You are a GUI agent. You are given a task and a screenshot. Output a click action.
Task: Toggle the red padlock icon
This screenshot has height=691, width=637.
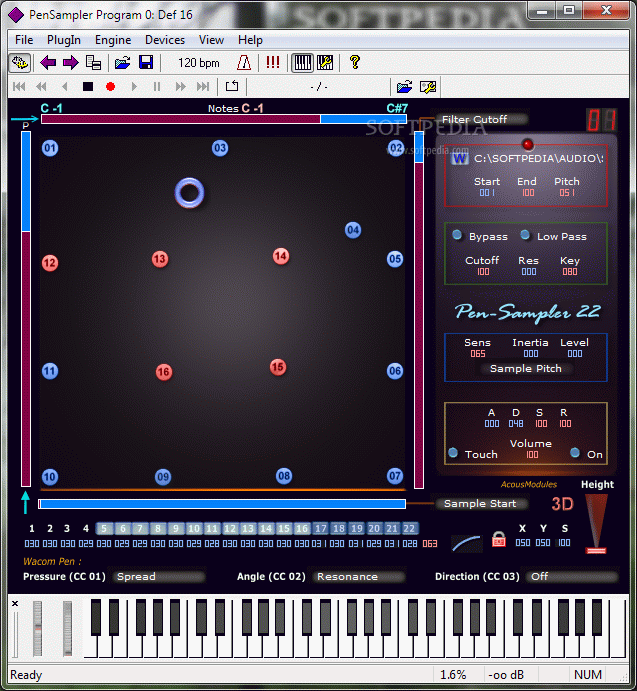(499, 539)
